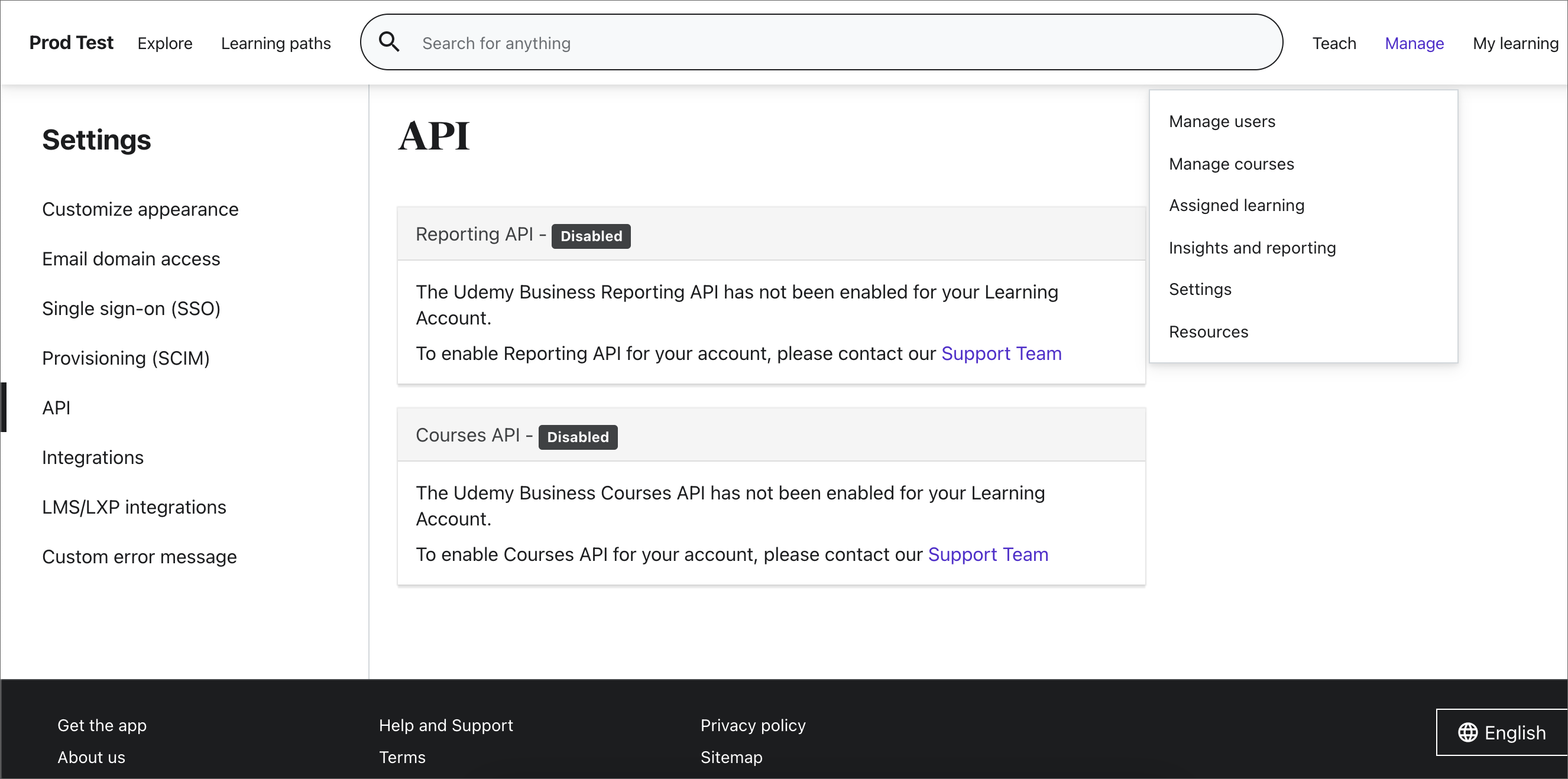Click the API sidebar item
The image size is (1568, 779).
point(57,407)
